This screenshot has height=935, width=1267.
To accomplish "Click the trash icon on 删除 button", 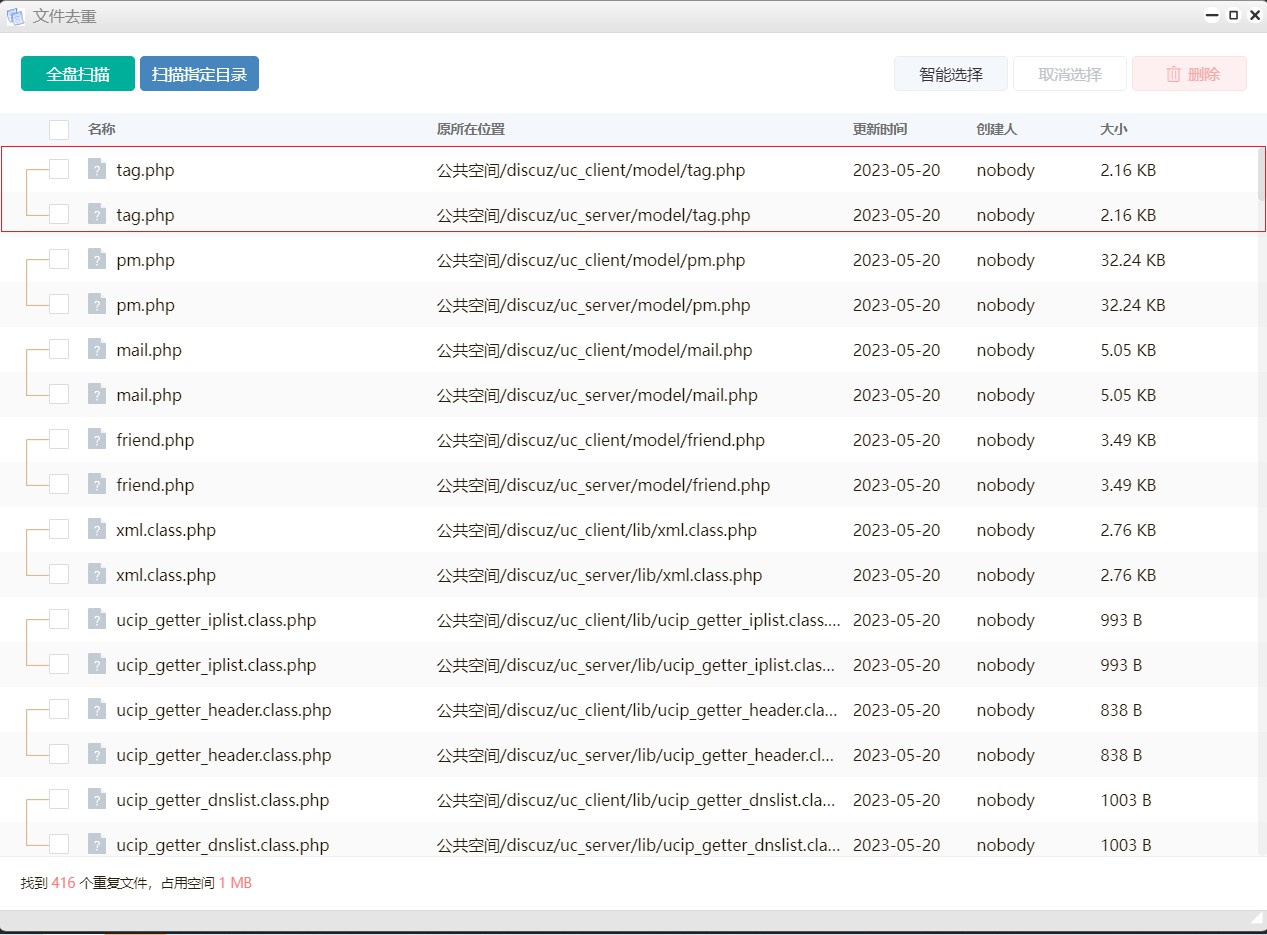I will click(x=1173, y=74).
